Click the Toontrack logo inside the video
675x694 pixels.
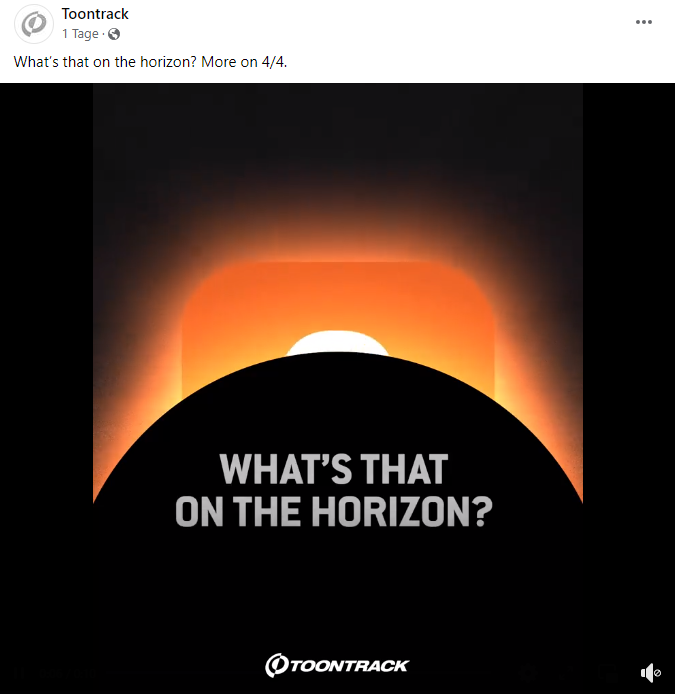pos(337,665)
